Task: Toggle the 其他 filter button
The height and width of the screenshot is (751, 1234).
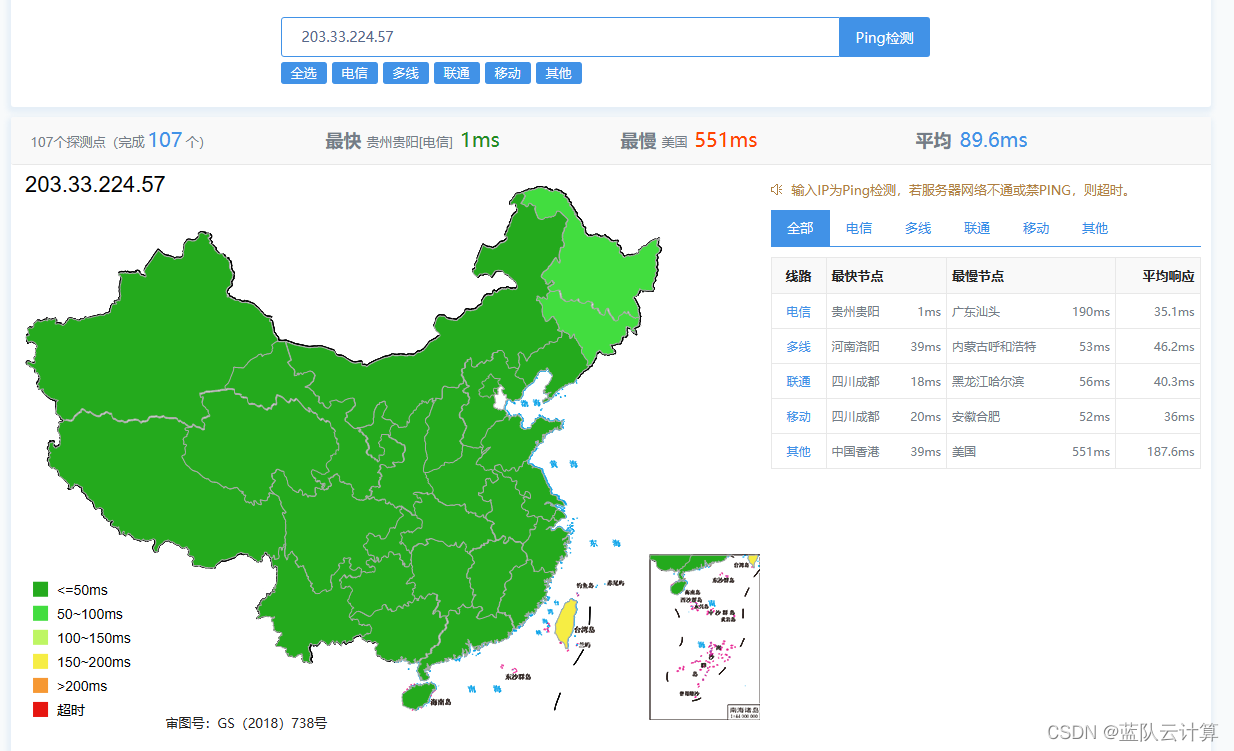Action: click(558, 73)
